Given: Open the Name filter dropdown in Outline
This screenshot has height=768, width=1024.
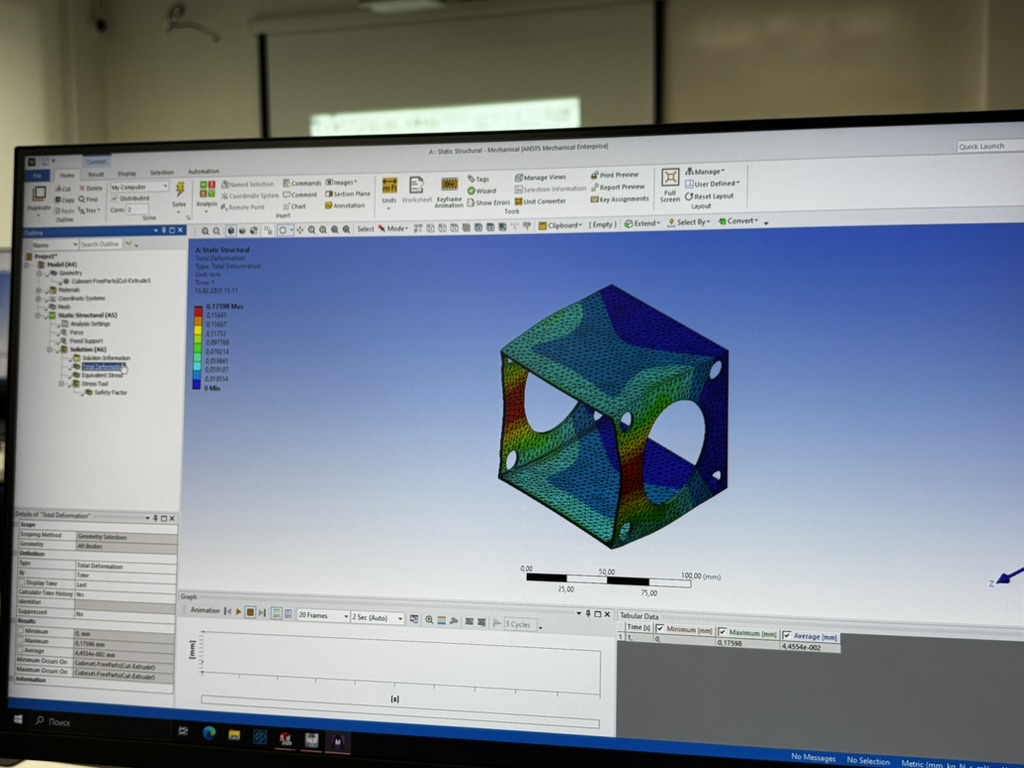Looking at the screenshot, I should pos(55,244).
